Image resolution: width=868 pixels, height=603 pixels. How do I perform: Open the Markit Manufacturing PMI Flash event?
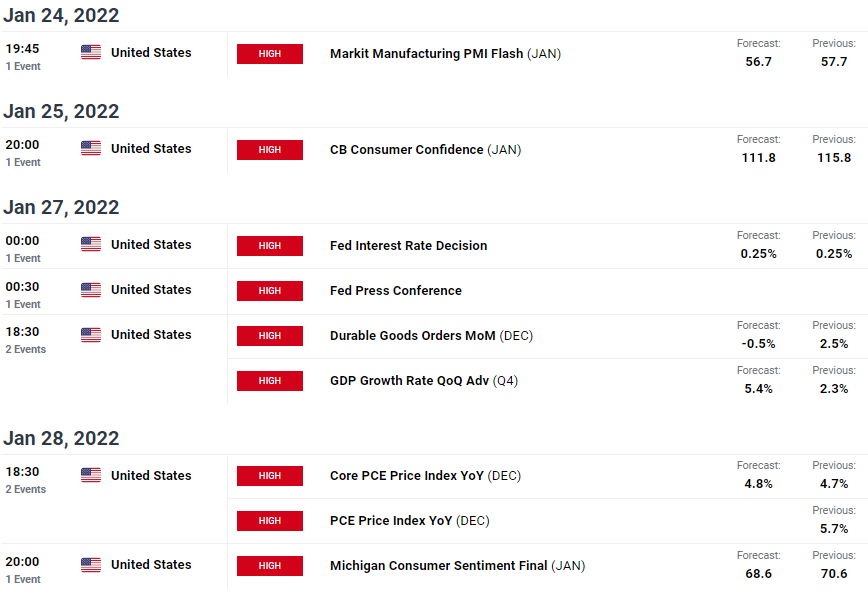pos(426,54)
